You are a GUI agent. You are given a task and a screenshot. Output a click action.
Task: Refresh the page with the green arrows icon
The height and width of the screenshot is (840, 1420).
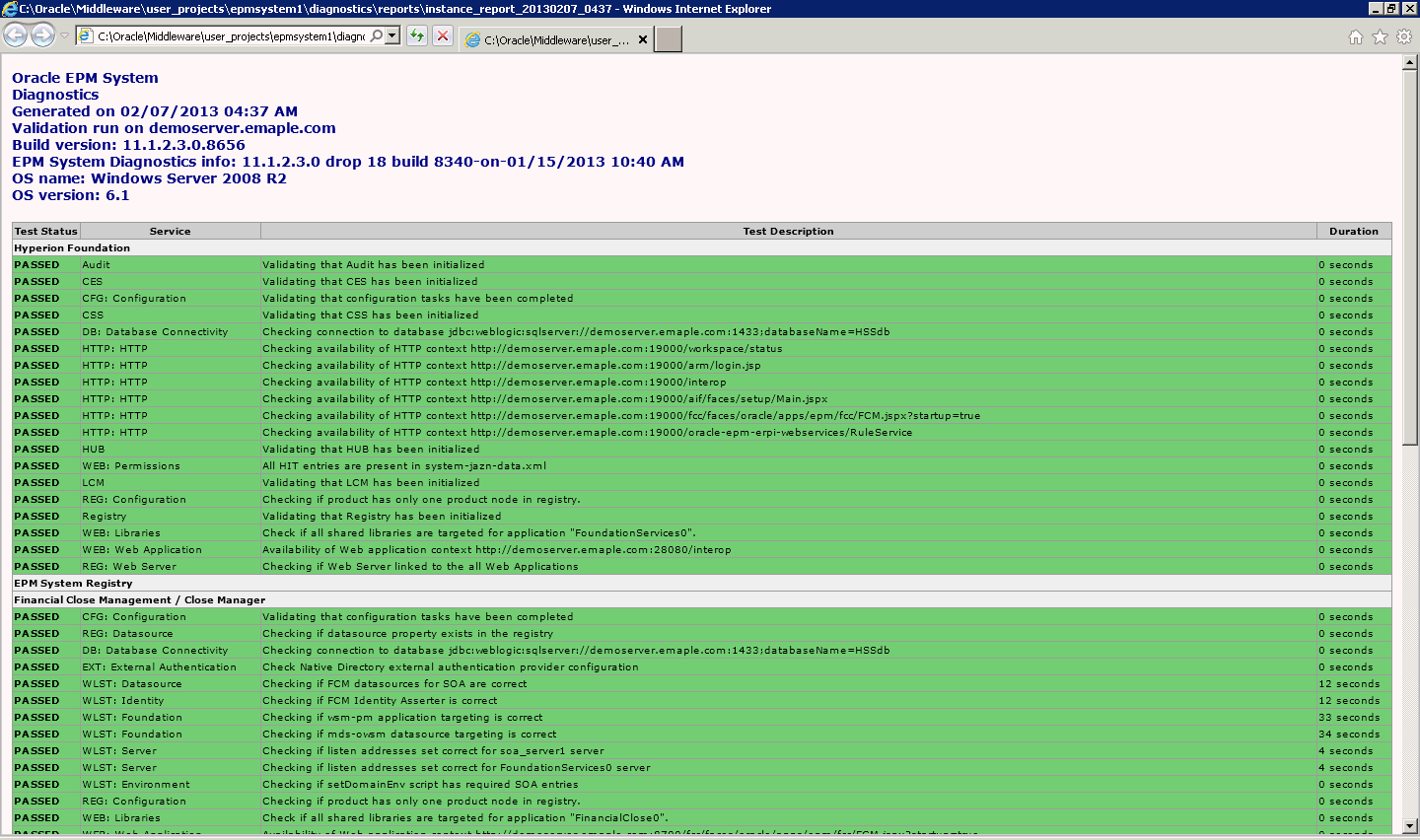[417, 36]
